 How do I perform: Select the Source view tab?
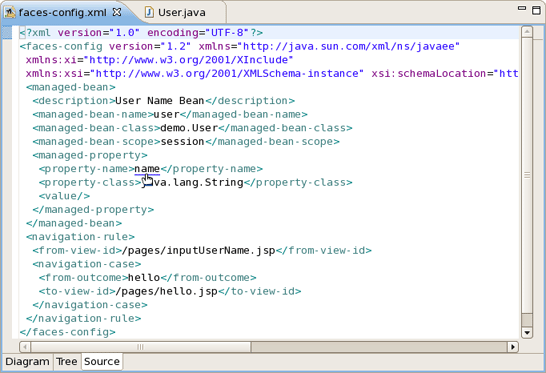click(x=102, y=362)
